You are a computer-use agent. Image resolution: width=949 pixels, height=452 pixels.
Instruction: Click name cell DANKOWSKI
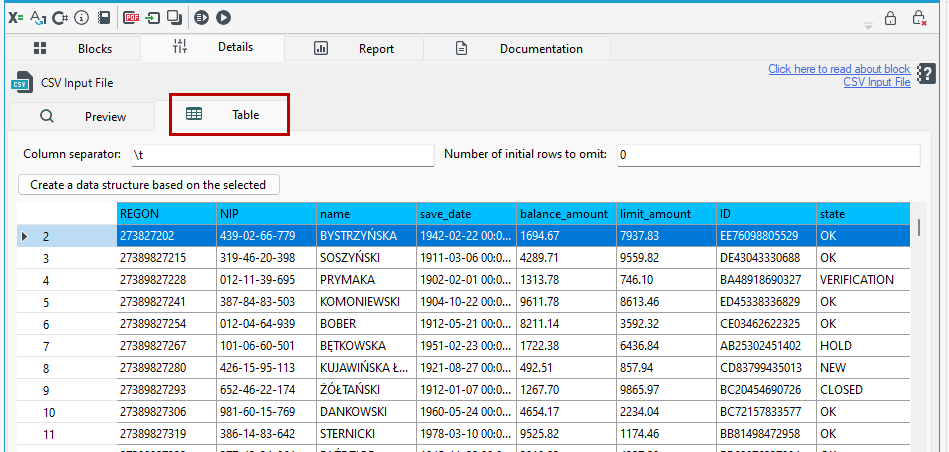point(367,413)
